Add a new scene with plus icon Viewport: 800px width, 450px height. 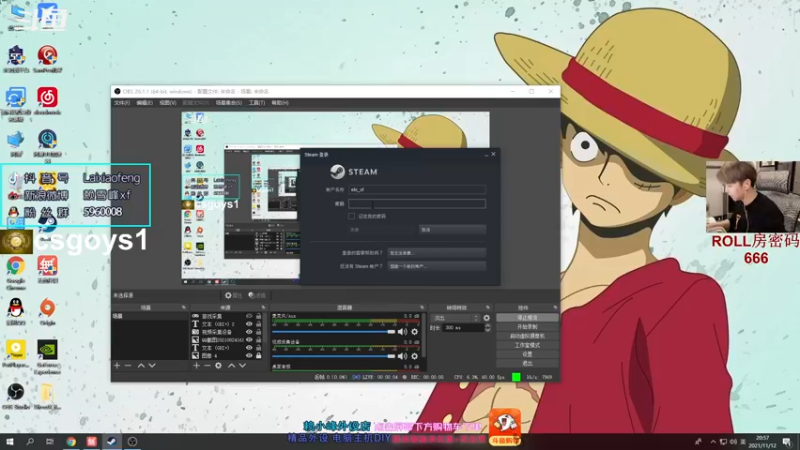(x=117, y=366)
